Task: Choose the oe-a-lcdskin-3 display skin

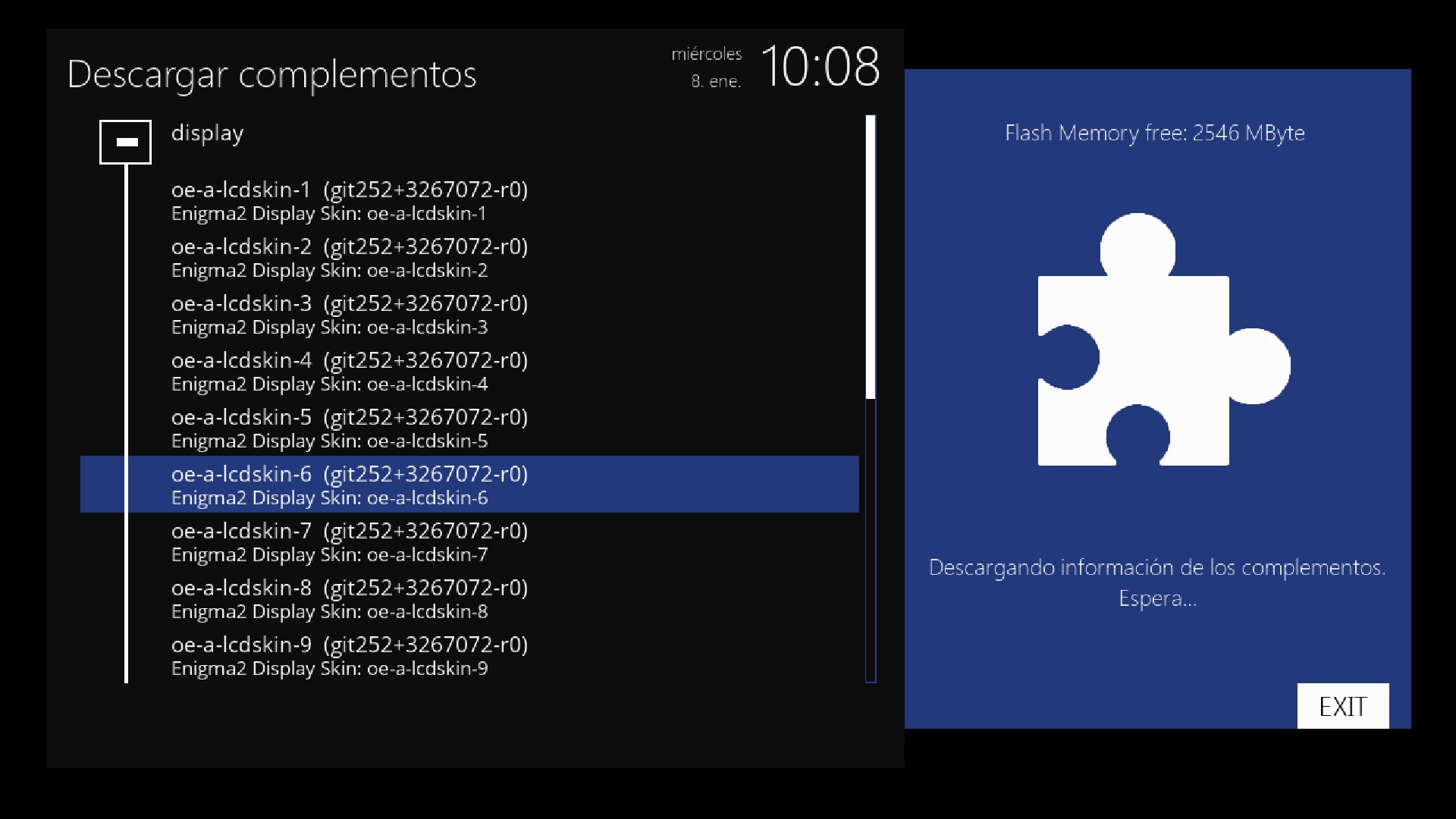Action: coord(349,314)
